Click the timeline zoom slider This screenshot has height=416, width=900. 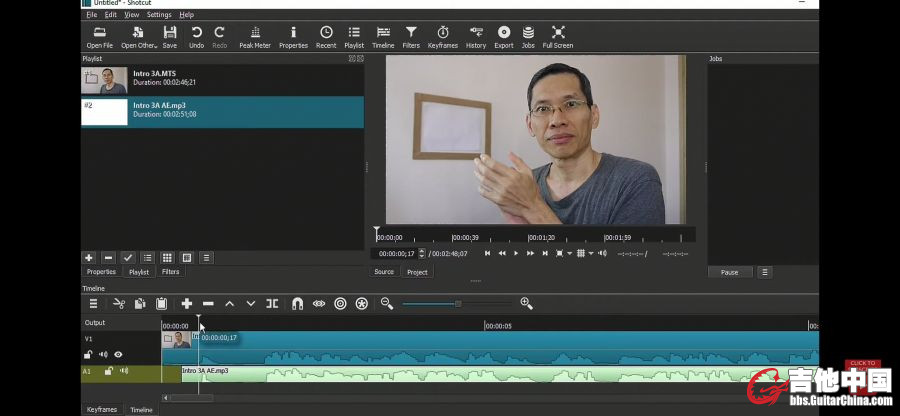click(457, 304)
